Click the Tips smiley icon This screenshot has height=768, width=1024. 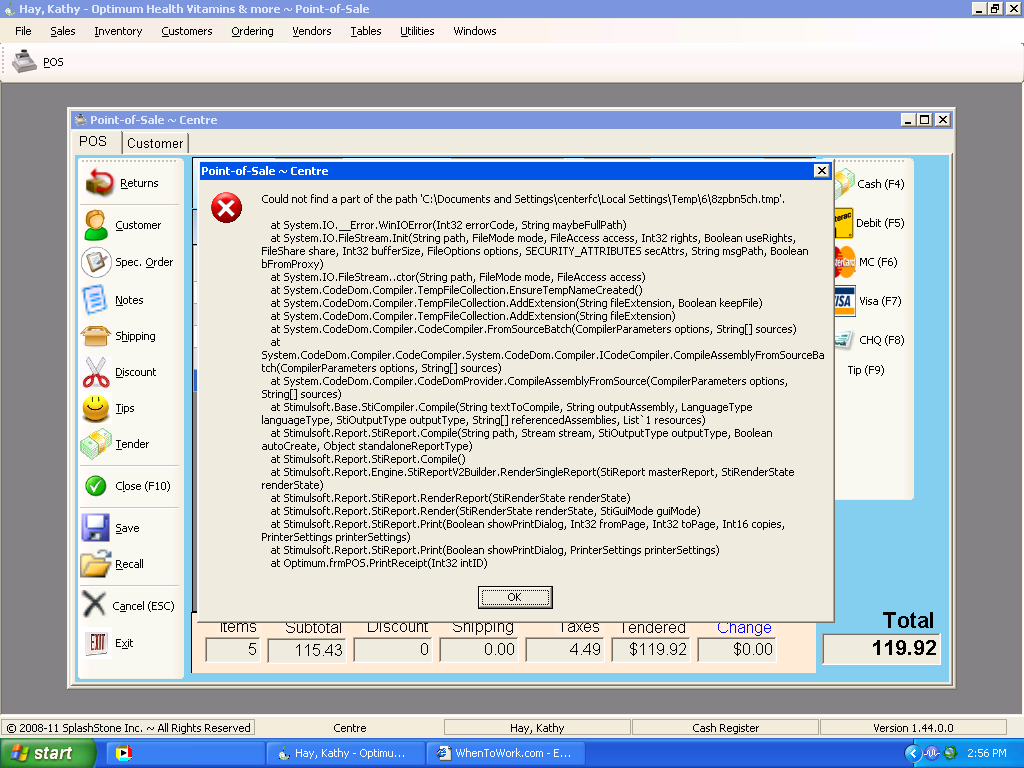95,408
